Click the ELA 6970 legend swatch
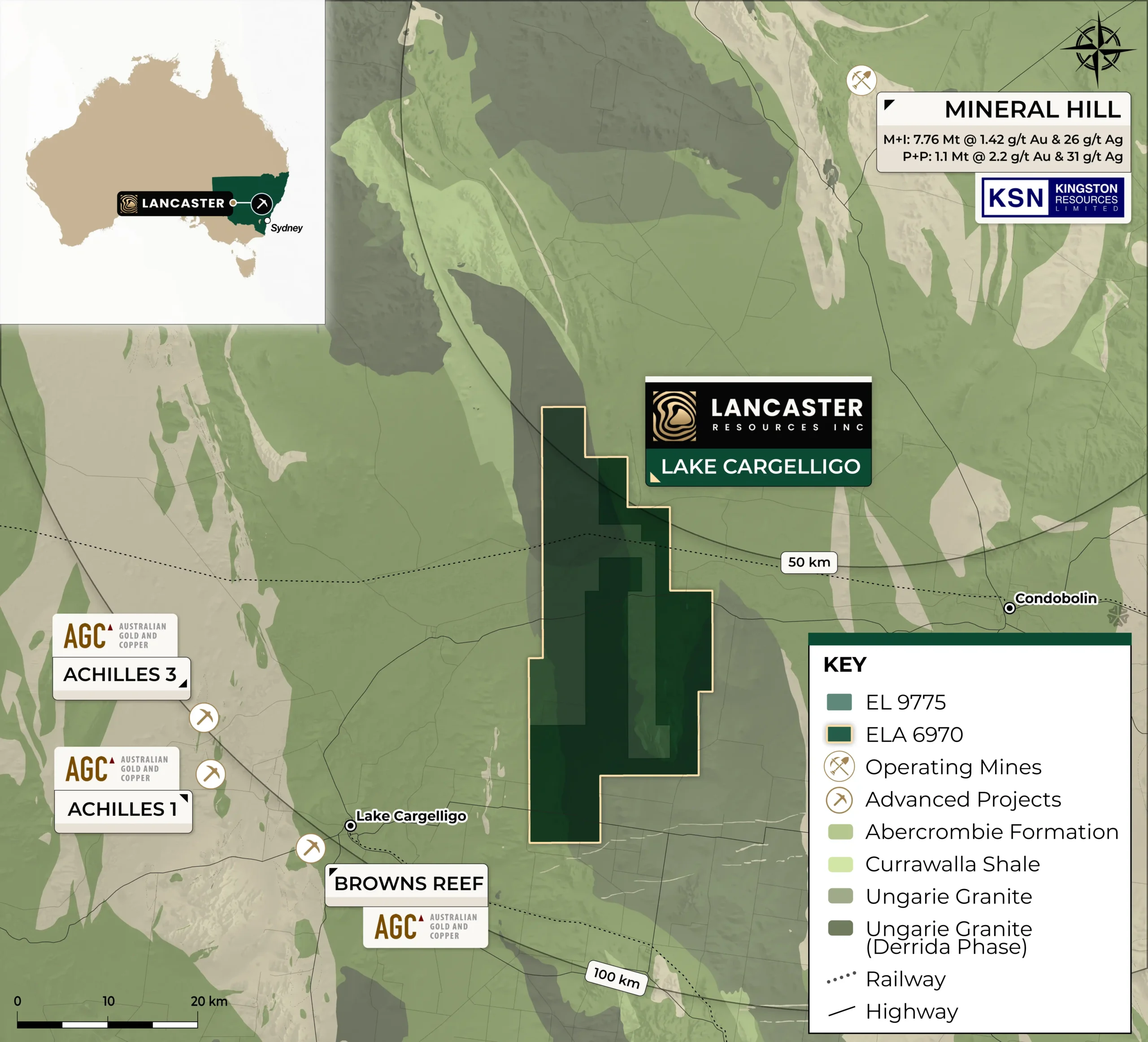This screenshot has width=1148, height=1042. (x=839, y=734)
